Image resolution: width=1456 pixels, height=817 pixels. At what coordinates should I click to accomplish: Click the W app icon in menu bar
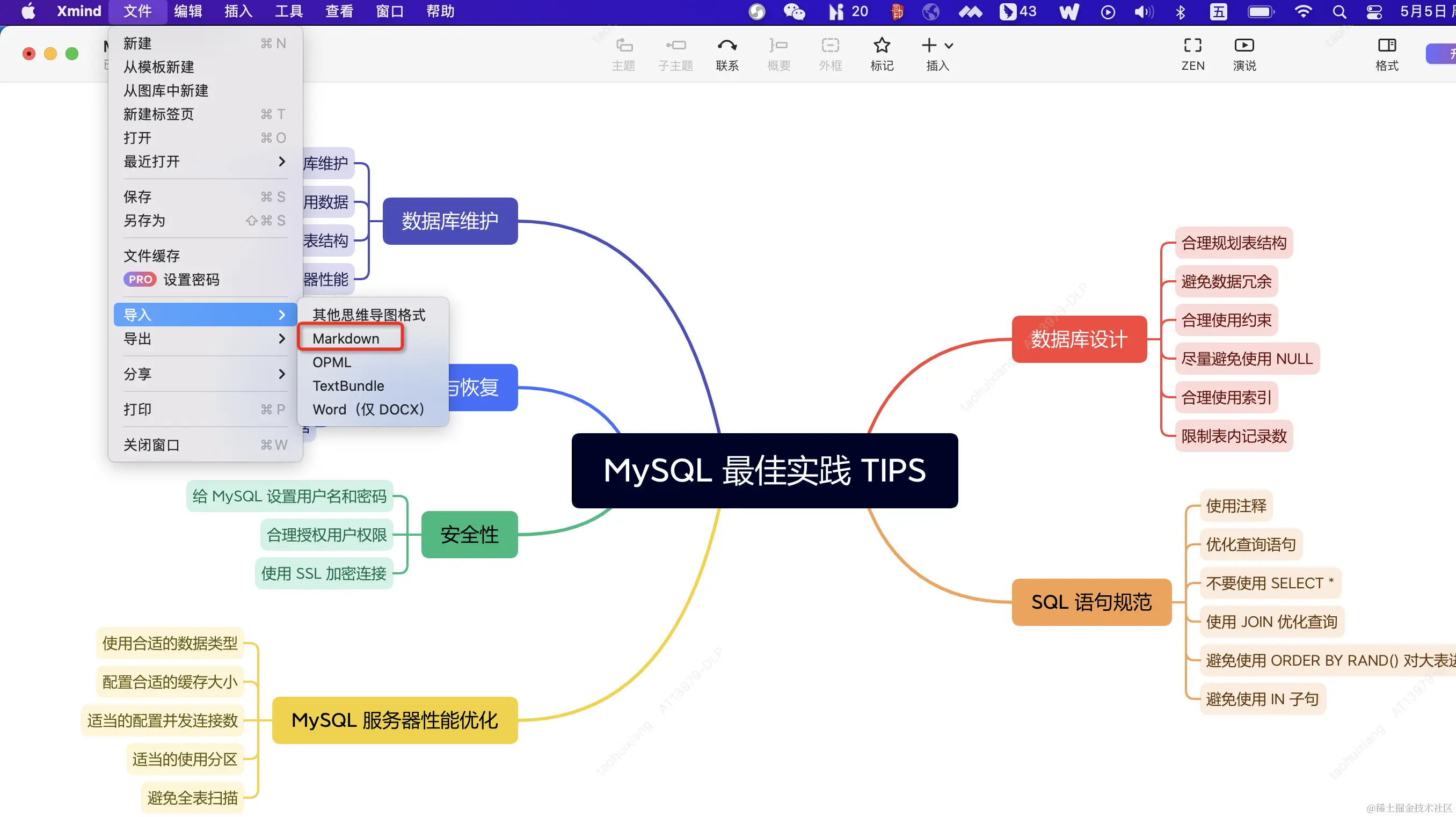click(x=1068, y=11)
